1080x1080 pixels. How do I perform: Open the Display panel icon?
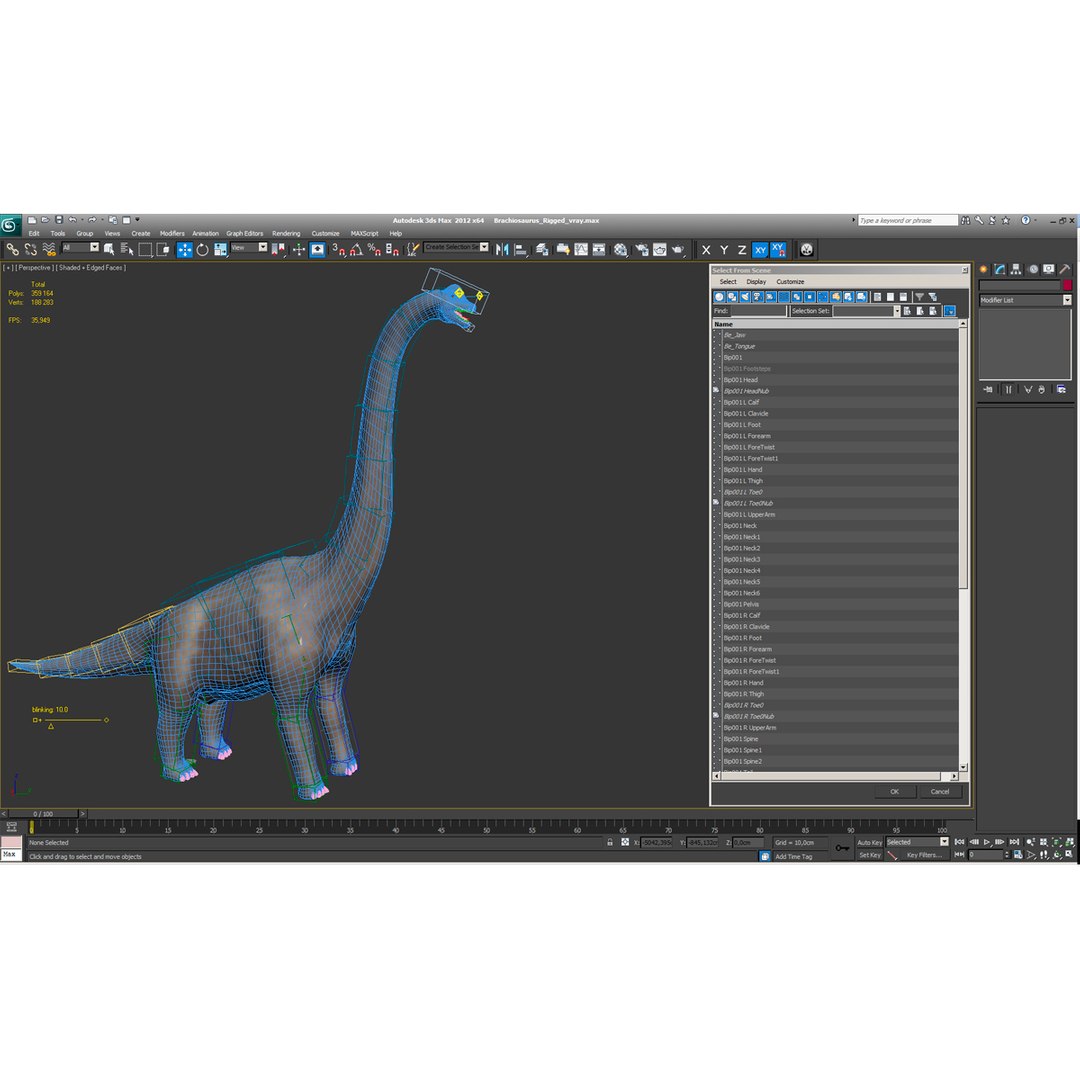[x=1048, y=269]
